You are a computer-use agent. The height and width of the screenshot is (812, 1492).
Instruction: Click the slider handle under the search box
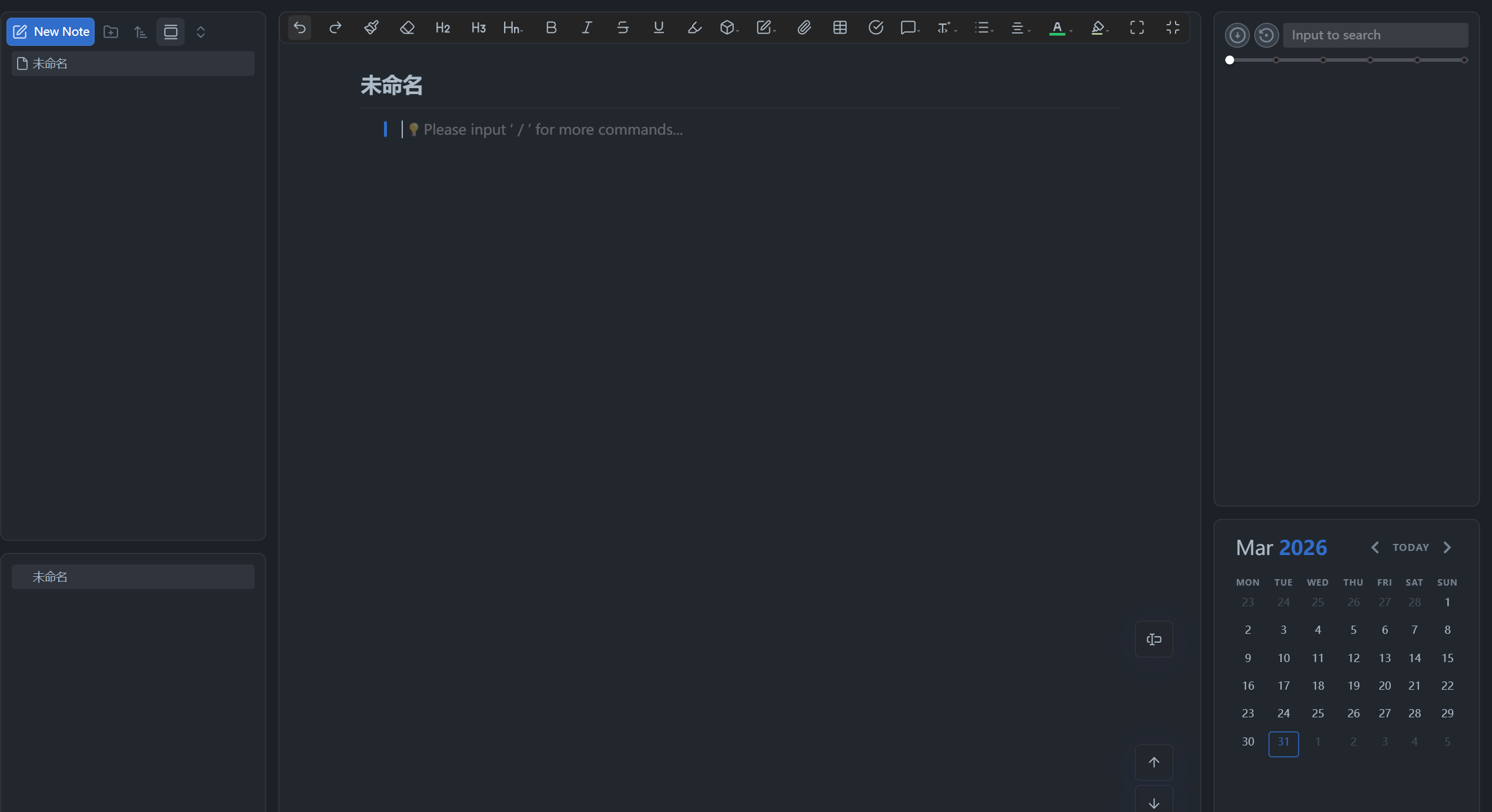click(x=1230, y=60)
